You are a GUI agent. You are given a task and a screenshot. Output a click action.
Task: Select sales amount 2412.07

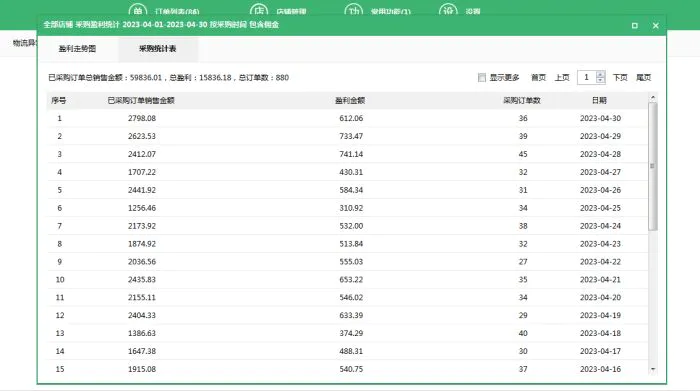pos(142,154)
